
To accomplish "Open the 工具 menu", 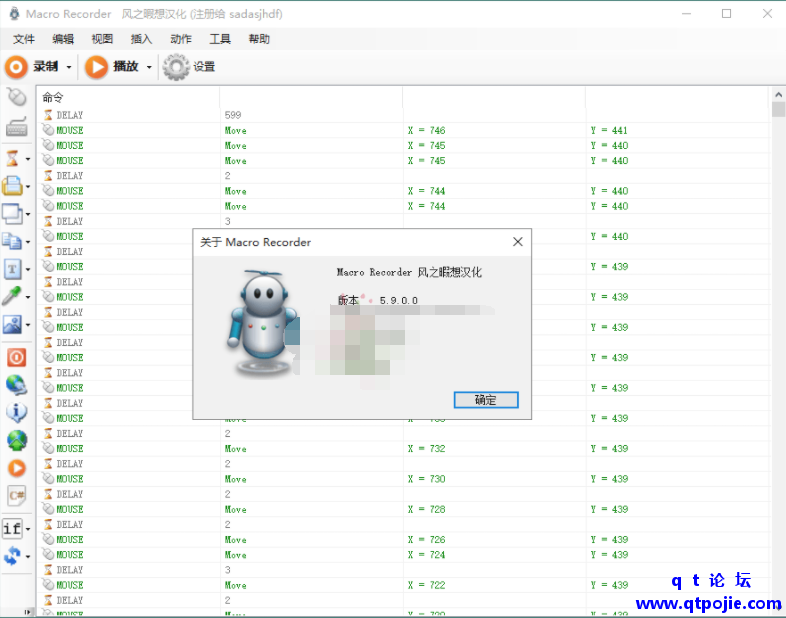I will point(220,39).
